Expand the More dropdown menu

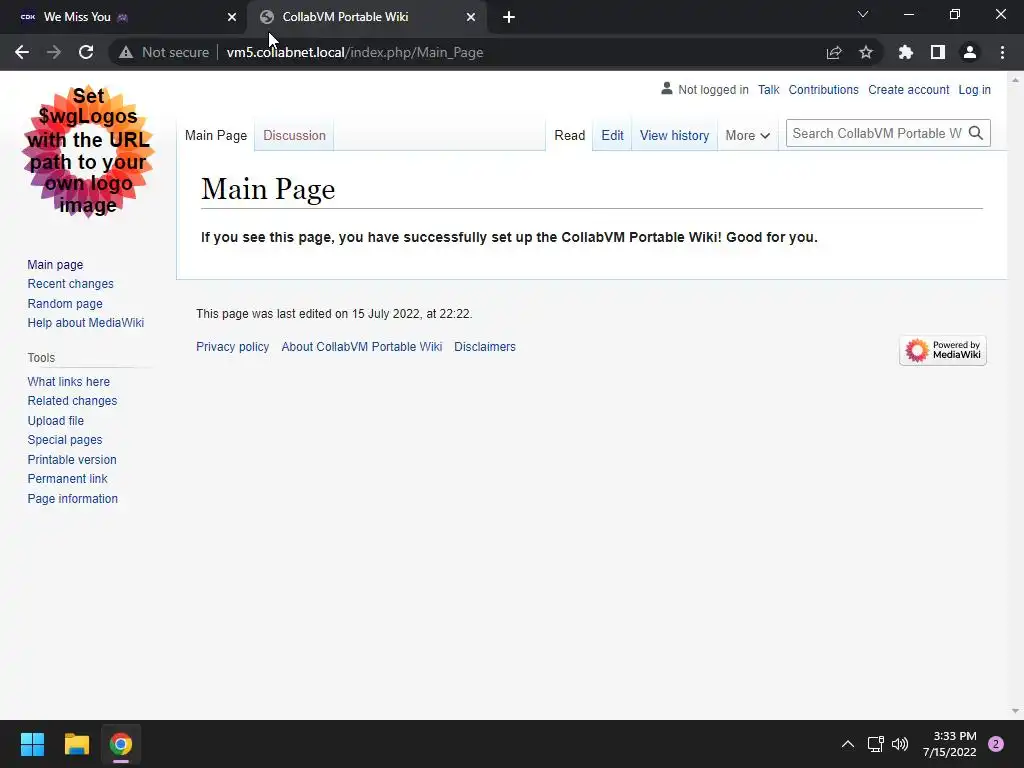click(x=748, y=135)
